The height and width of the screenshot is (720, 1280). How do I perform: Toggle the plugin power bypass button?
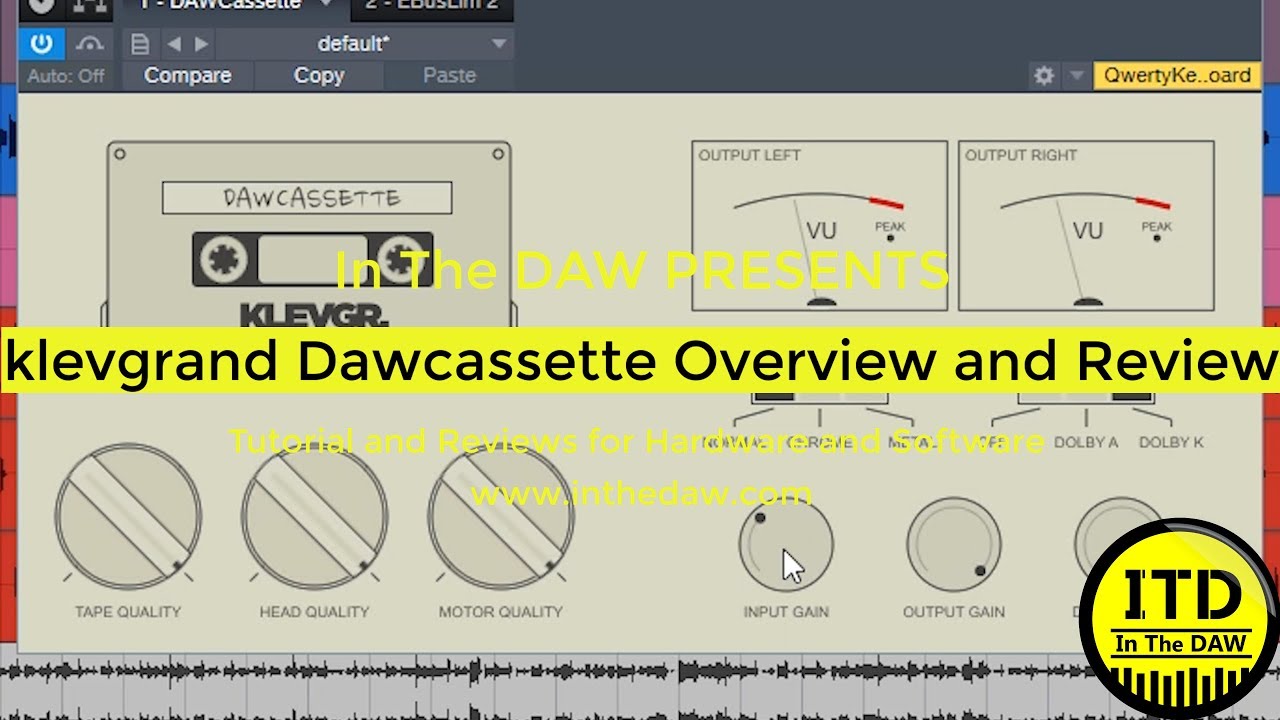click(41, 43)
